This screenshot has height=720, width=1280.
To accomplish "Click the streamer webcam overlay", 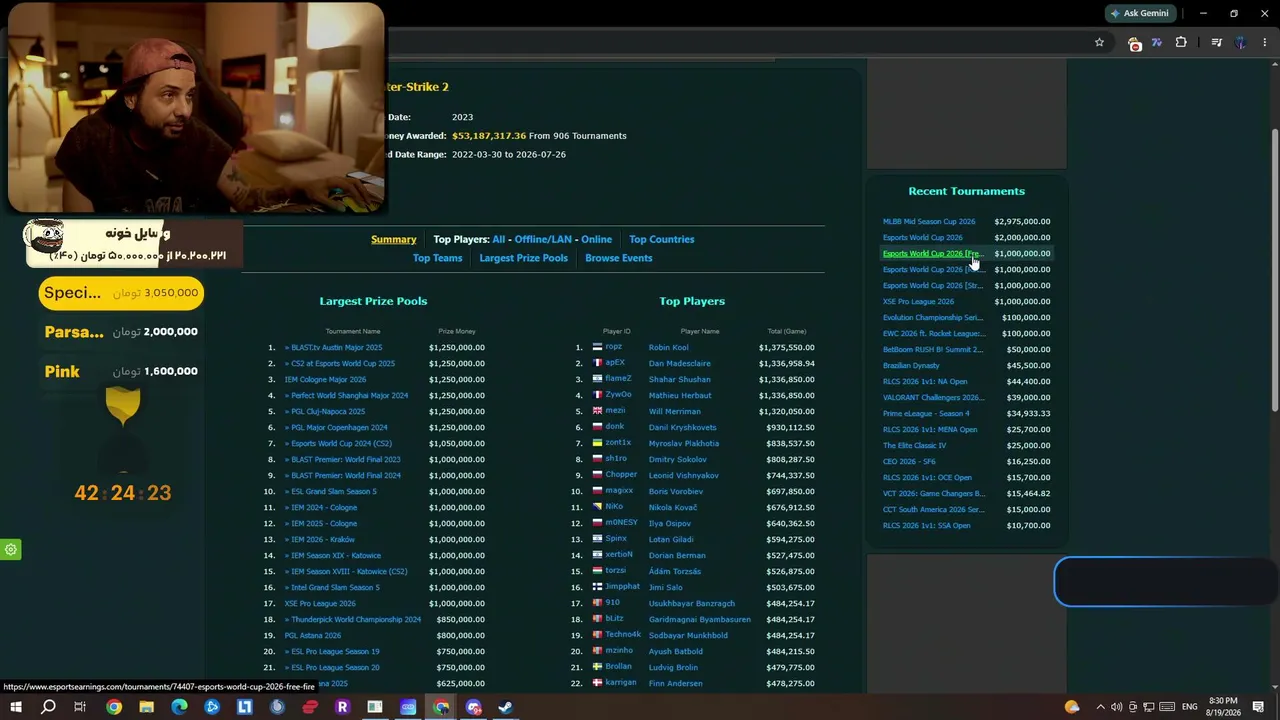I will pos(196,107).
